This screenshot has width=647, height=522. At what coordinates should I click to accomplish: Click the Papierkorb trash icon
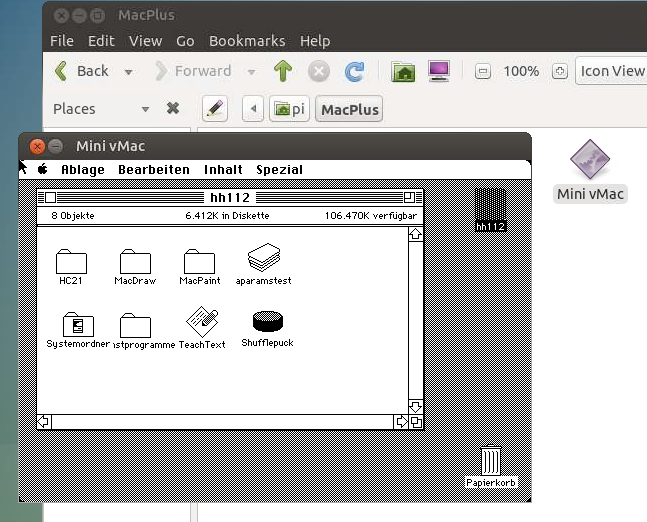490,462
